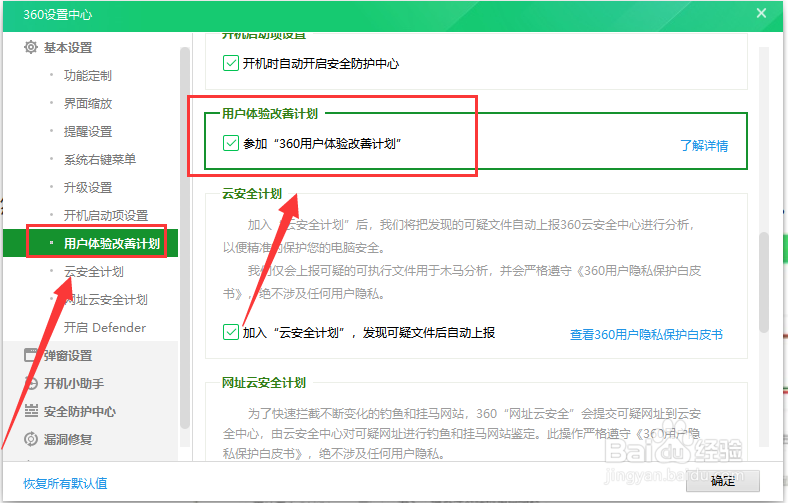The width and height of the screenshot is (788, 503).
Task: Open 升级设置 settings page
Action: (x=87, y=187)
